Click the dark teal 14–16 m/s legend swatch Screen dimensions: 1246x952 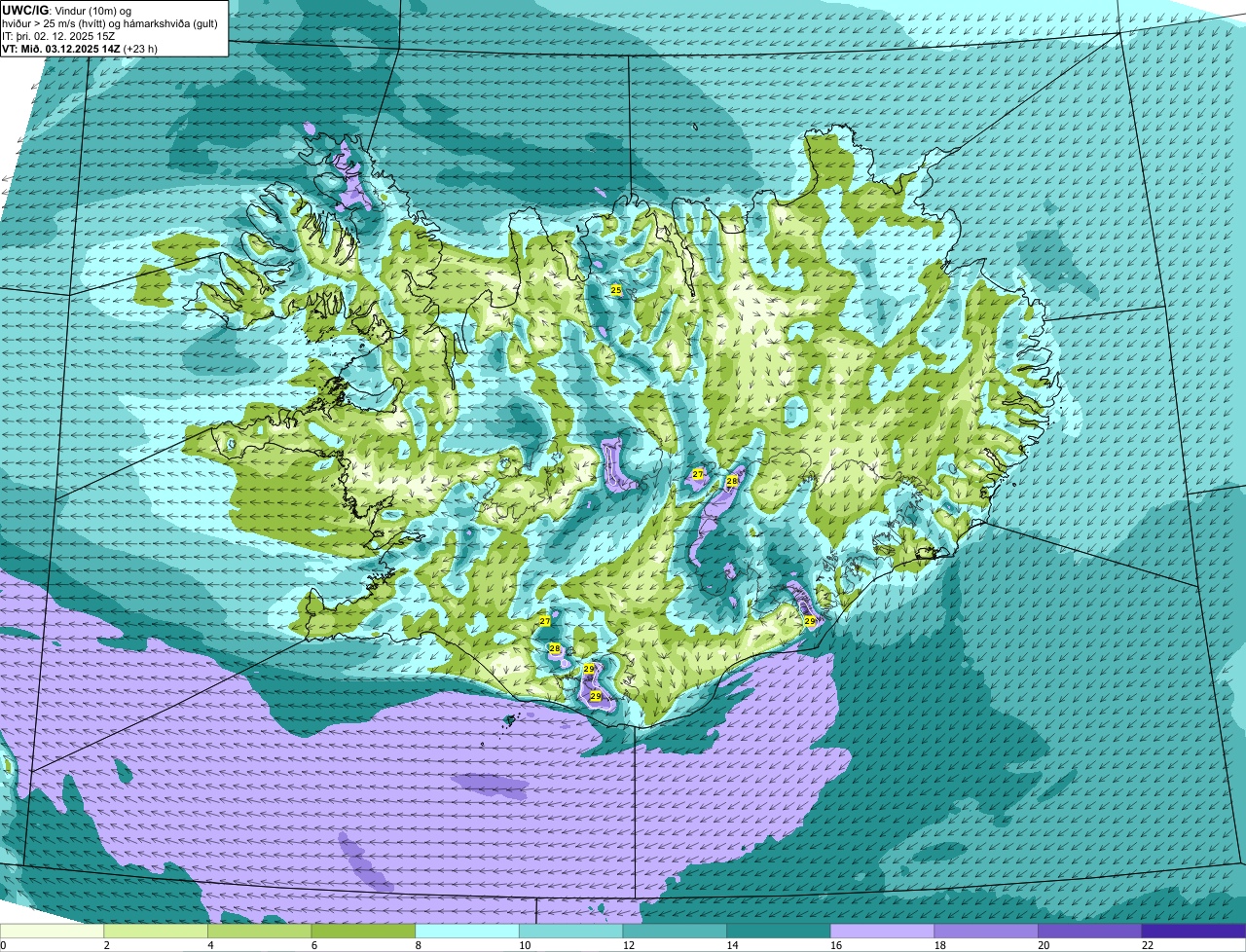point(779,931)
